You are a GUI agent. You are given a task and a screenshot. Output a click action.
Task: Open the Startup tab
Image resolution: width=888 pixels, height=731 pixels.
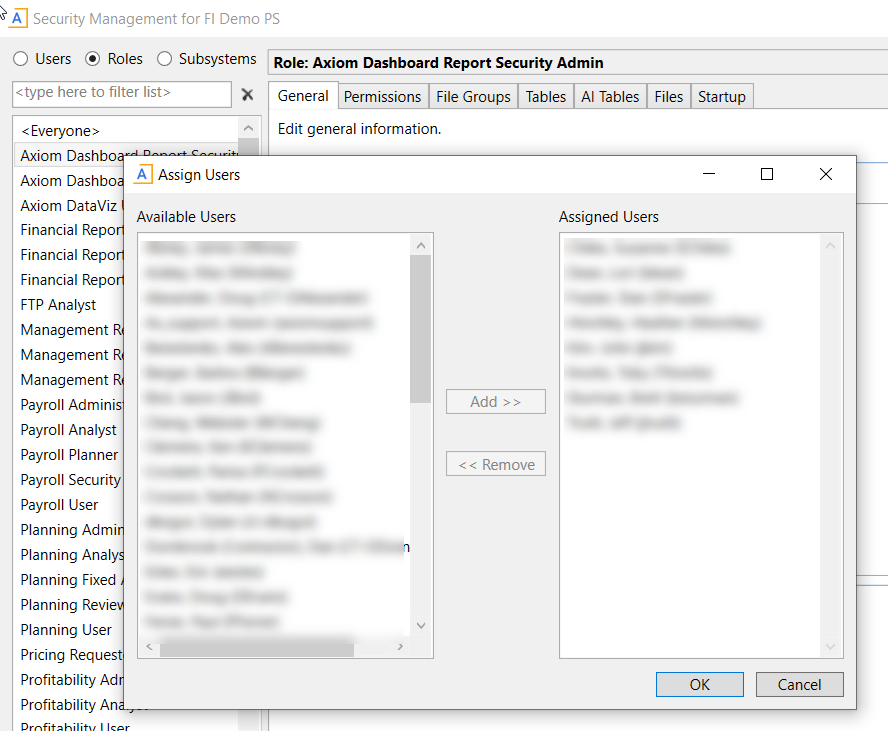click(722, 97)
